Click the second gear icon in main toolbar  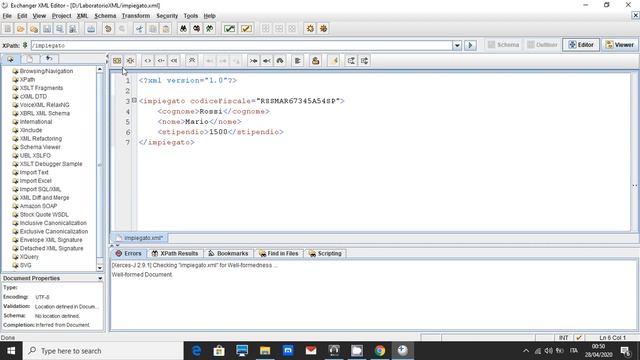point(323,29)
